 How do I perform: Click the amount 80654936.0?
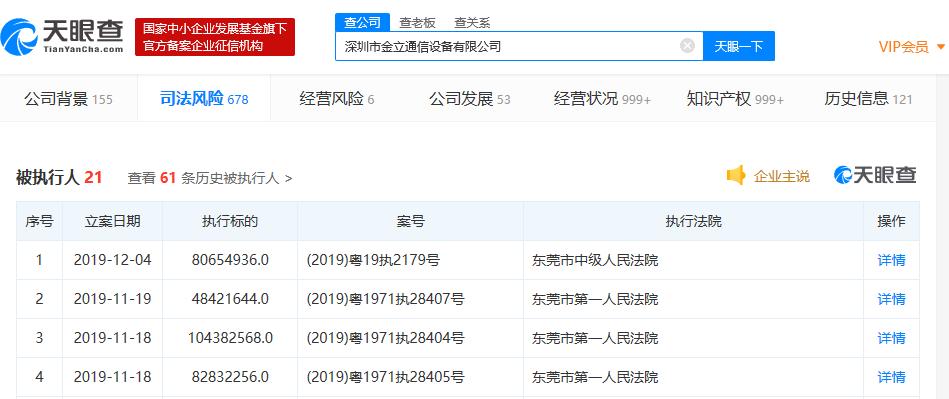230,260
